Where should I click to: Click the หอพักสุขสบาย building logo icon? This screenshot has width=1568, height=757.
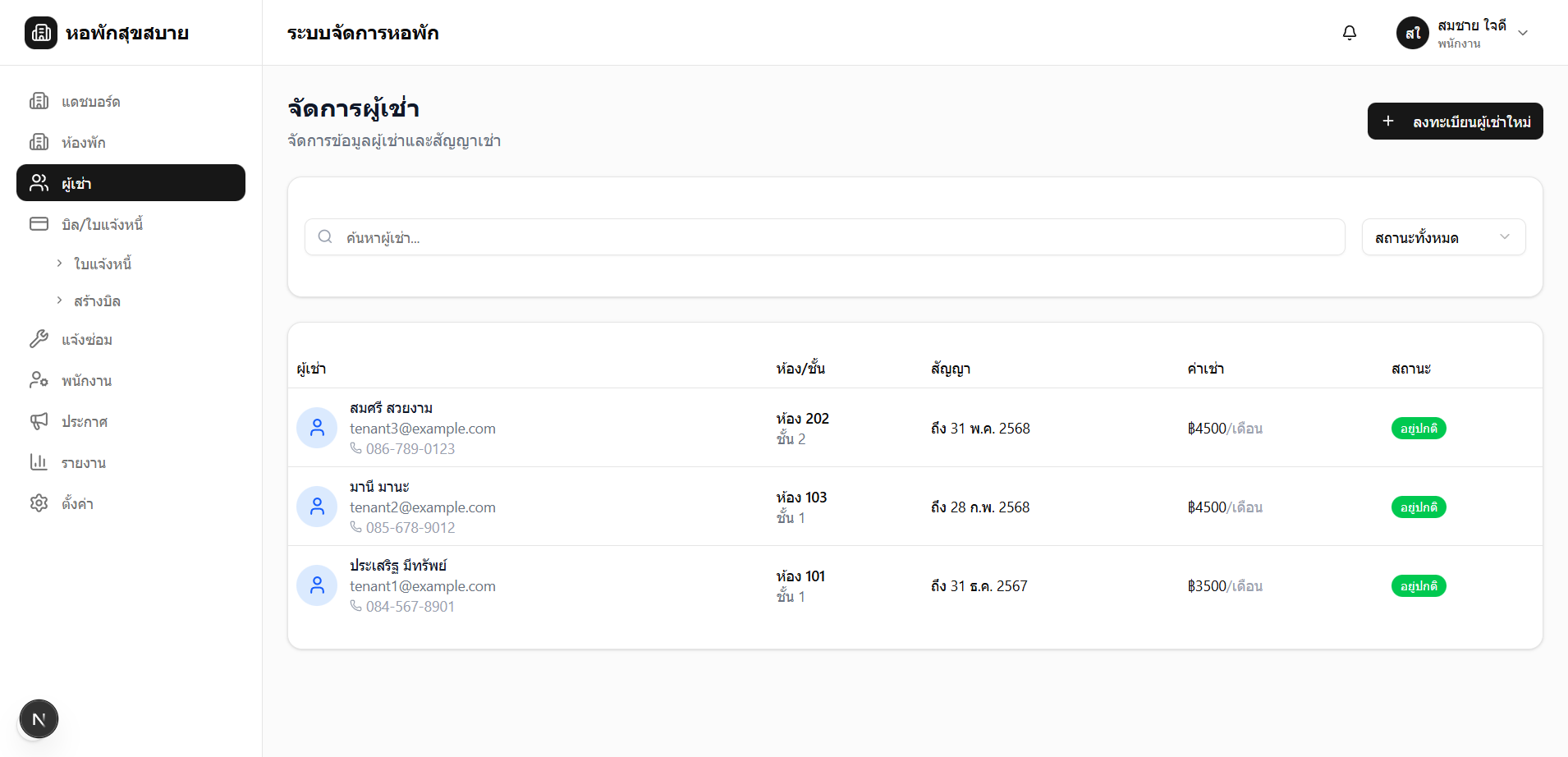pyautogui.click(x=41, y=33)
